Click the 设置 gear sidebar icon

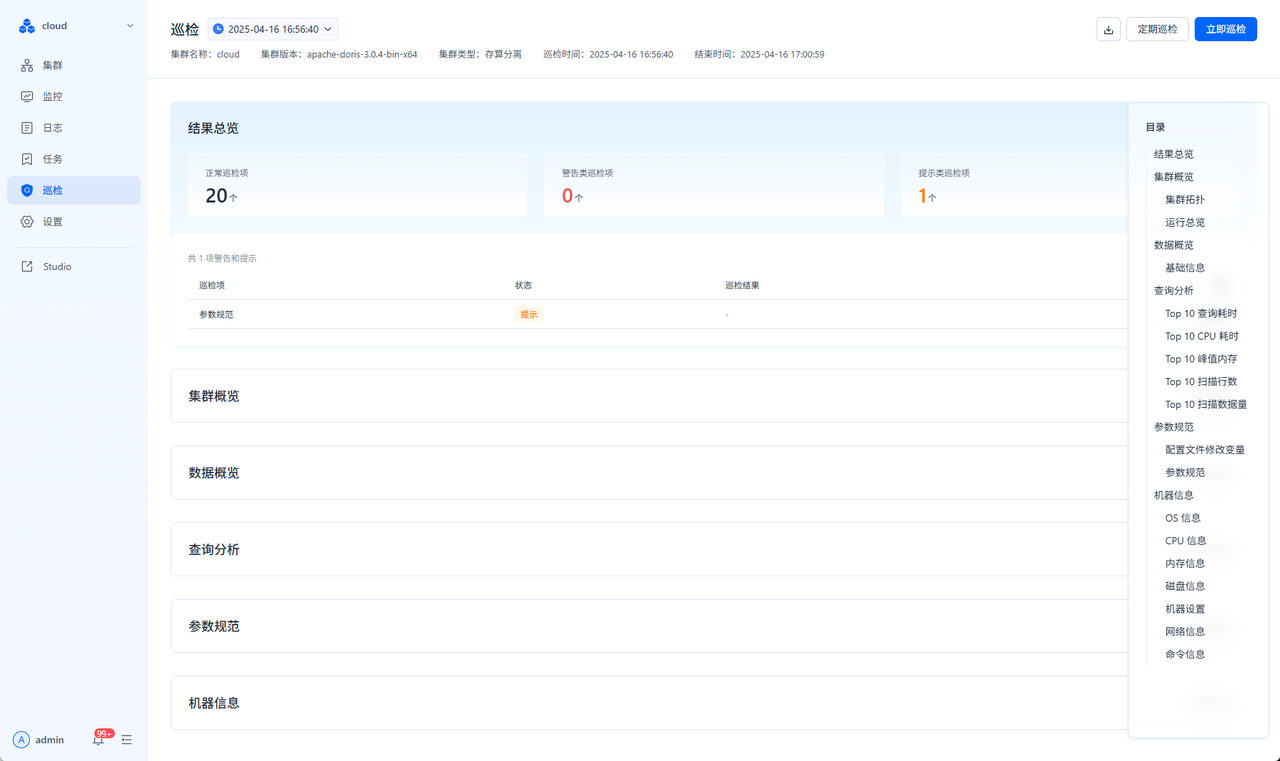click(27, 222)
